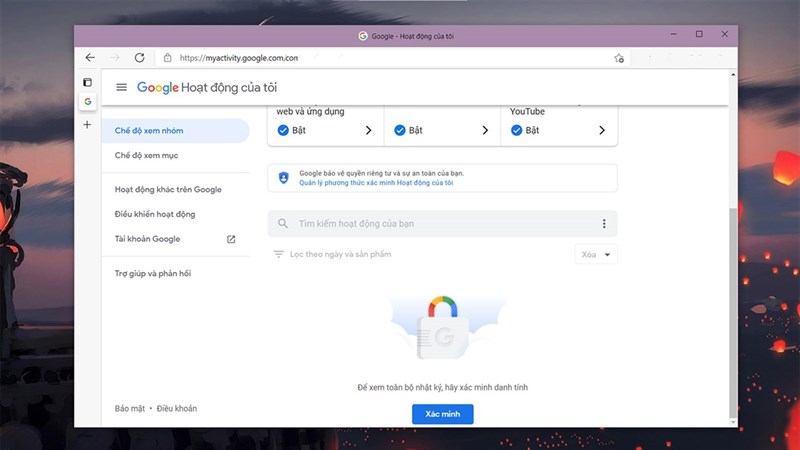Click the privacy shield icon
This screenshot has width=800, height=450.
click(284, 178)
